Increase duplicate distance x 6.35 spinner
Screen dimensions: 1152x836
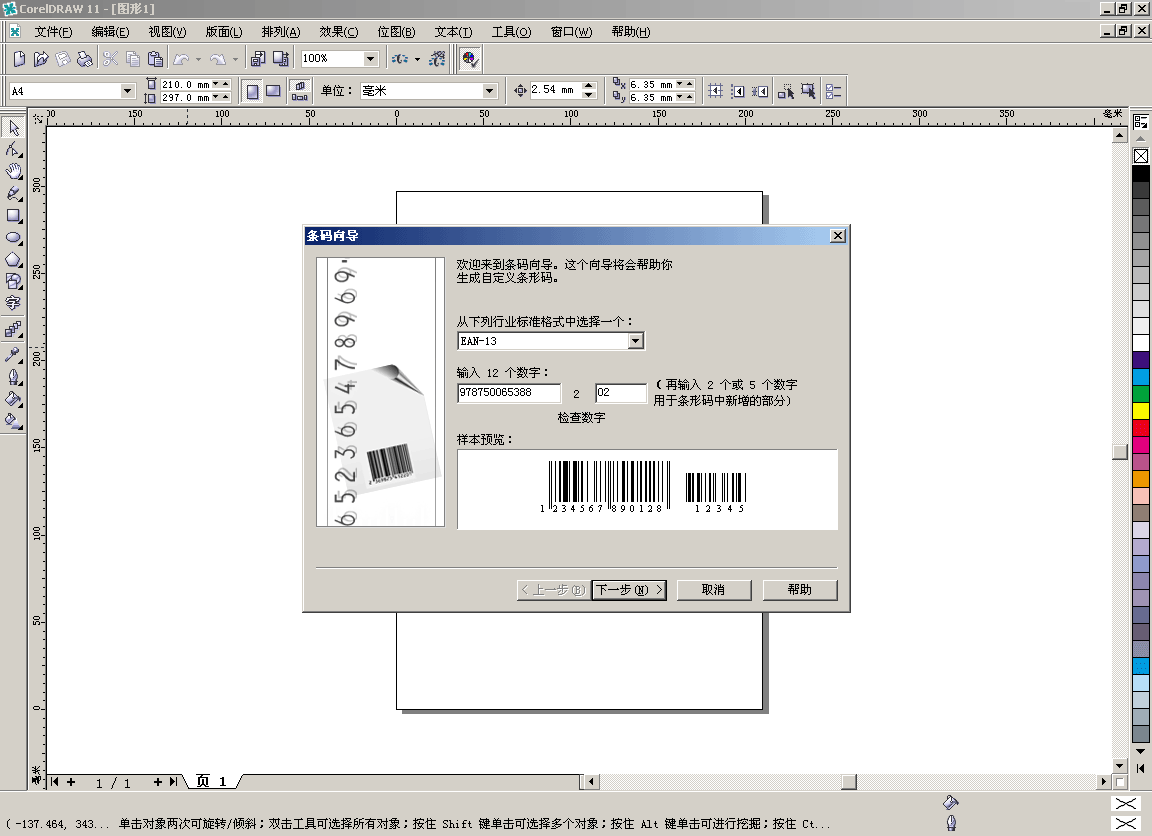[689, 84]
